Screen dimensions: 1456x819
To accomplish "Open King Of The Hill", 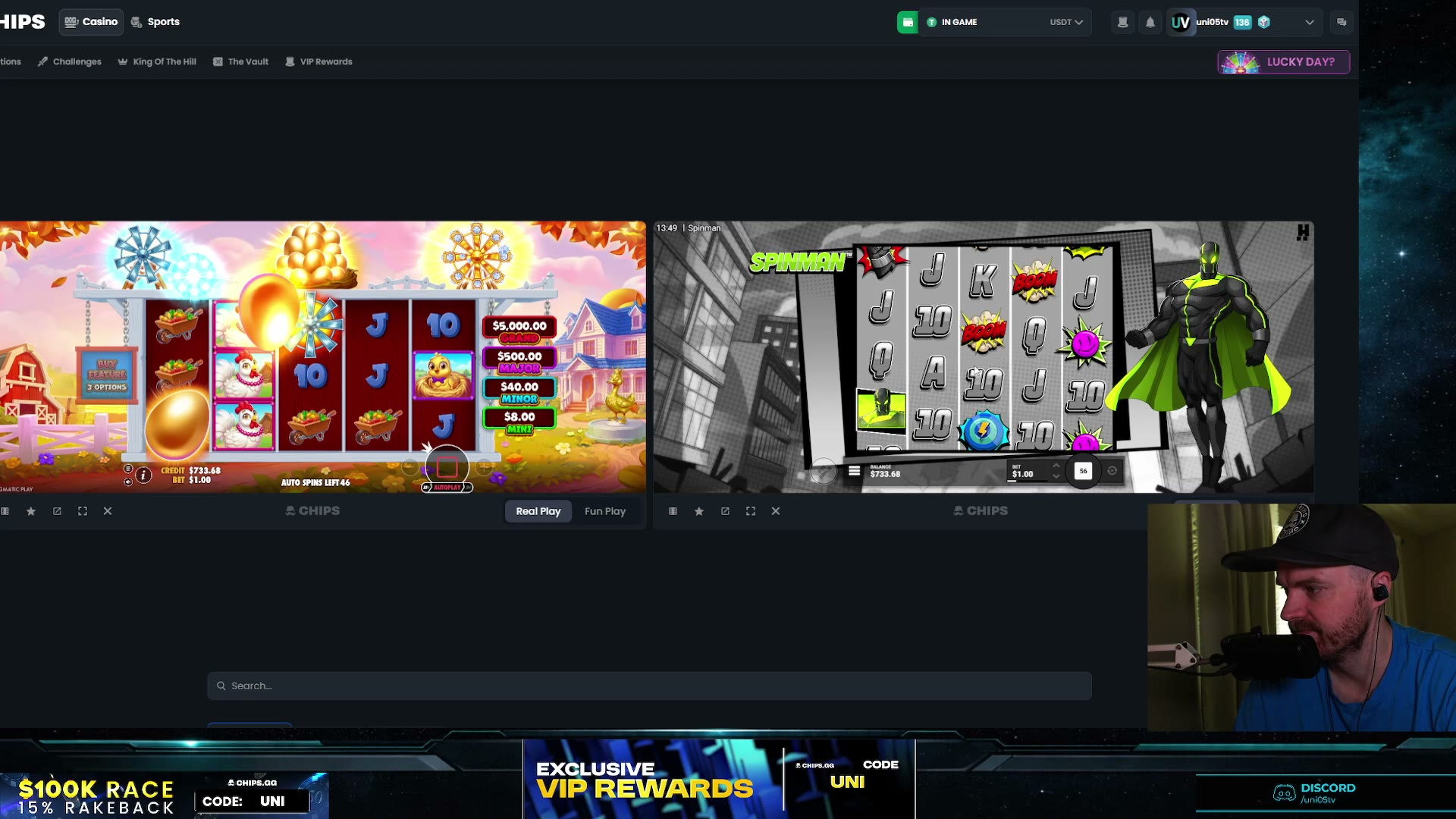I will [157, 61].
